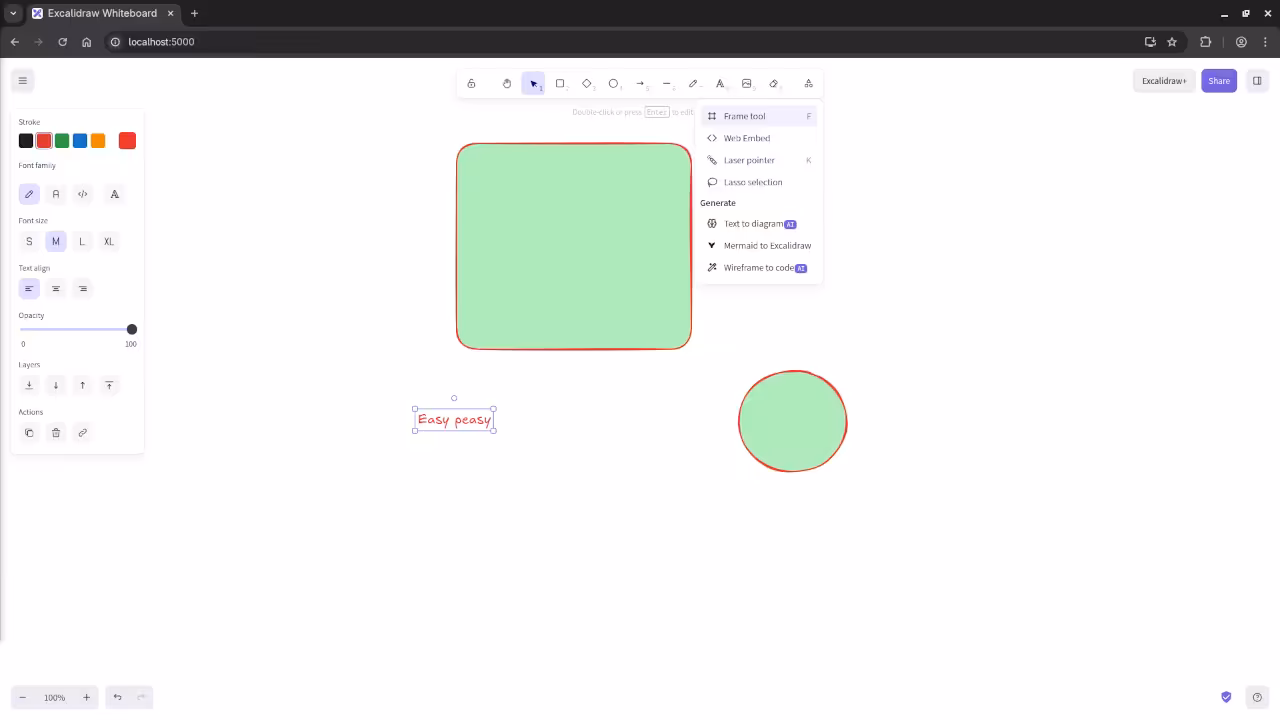Switch font family to code style
Screen dimensions: 1280x720
pyautogui.click(x=82, y=194)
